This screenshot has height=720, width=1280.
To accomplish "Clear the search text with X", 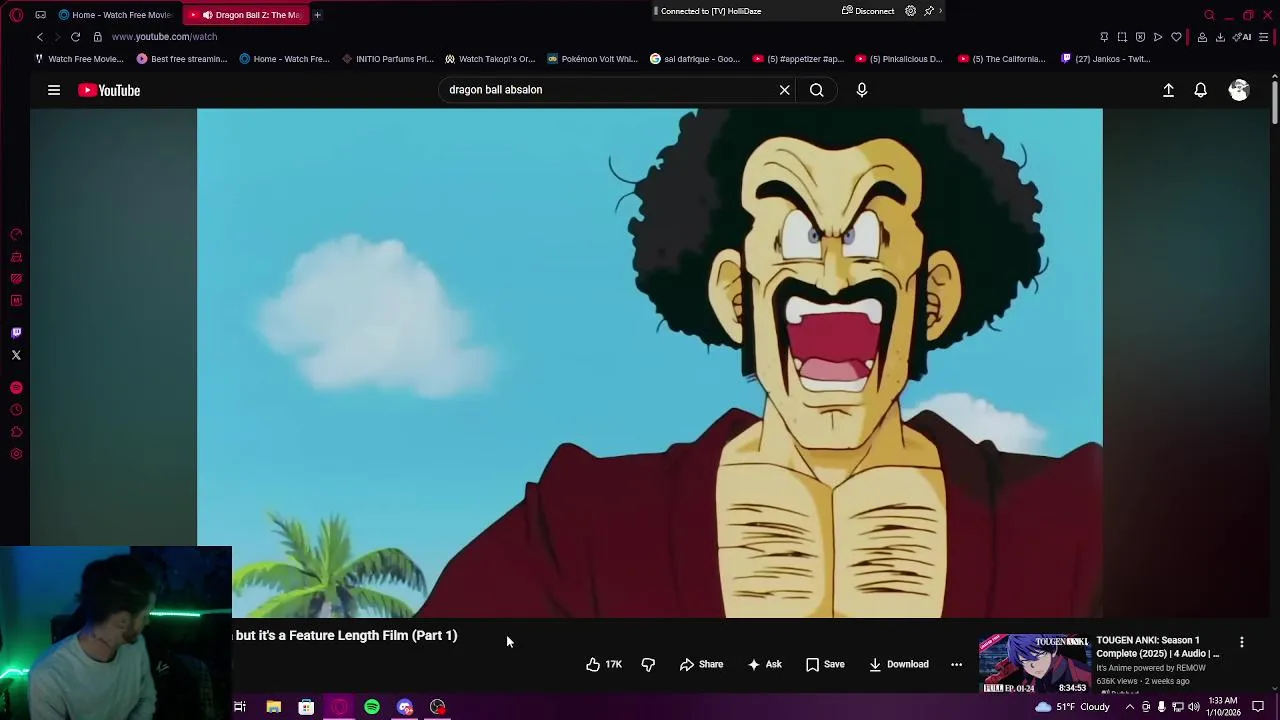I will (785, 90).
